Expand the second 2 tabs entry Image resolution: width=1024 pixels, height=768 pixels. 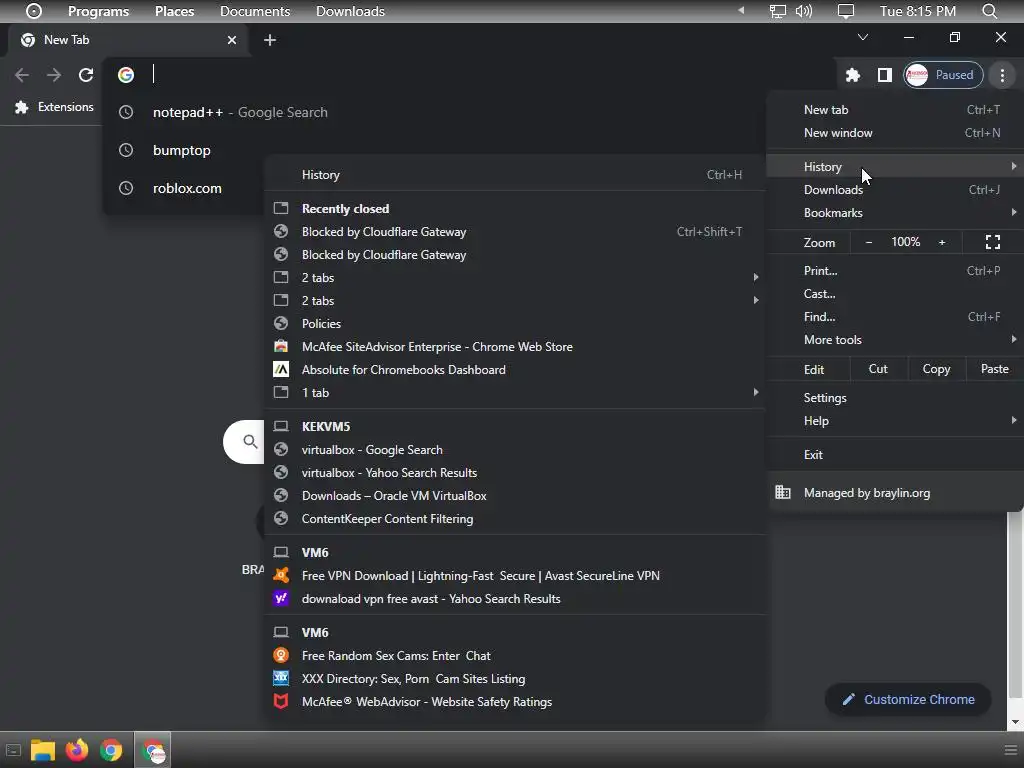click(515, 300)
